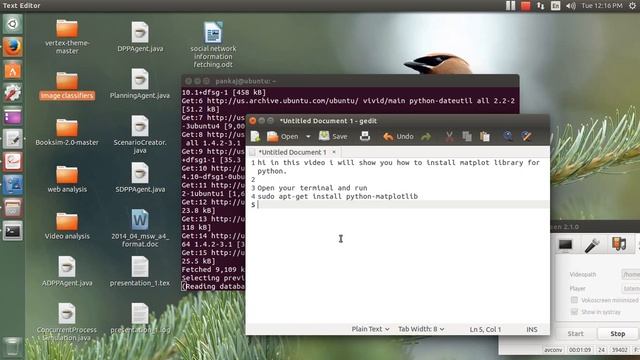The height and width of the screenshot is (360, 640).
Task: Click into line 3 'Open your terminal' text
Action: [x=312, y=188]
